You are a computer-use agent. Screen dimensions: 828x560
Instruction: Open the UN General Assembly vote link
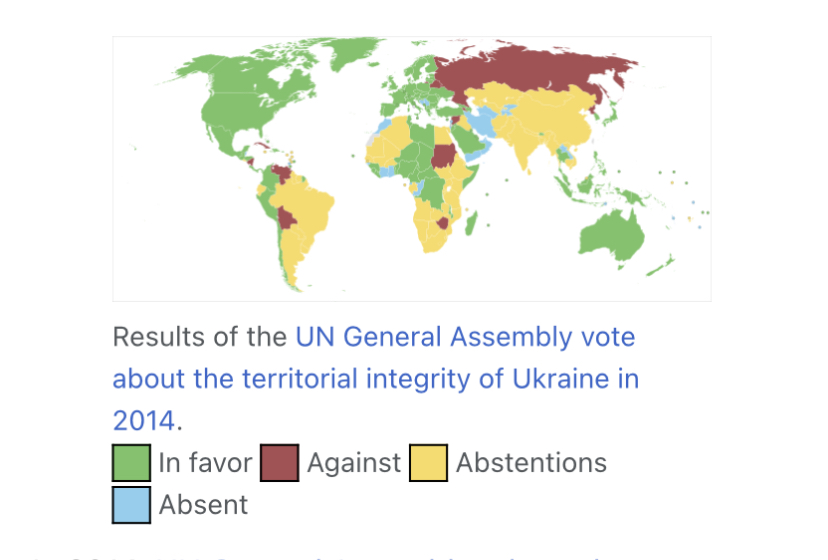point(375,378)
